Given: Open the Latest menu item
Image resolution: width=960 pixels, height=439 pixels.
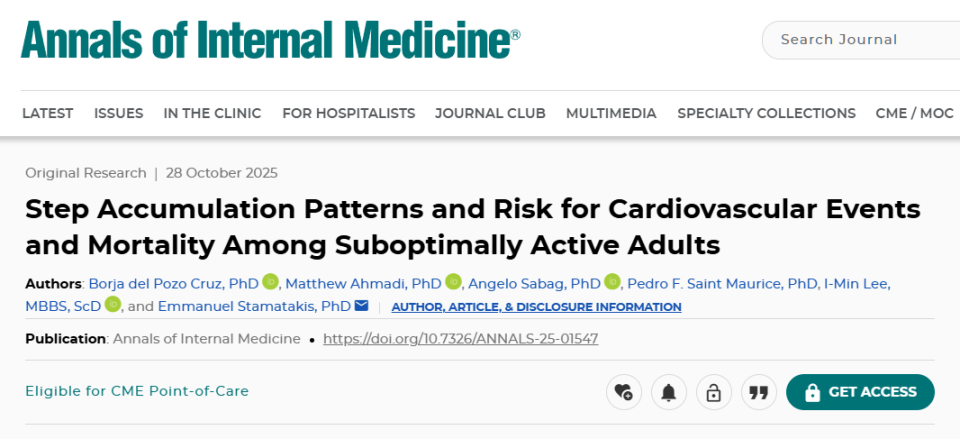Looking at the screenshot, I should click(x=47, y=113).
